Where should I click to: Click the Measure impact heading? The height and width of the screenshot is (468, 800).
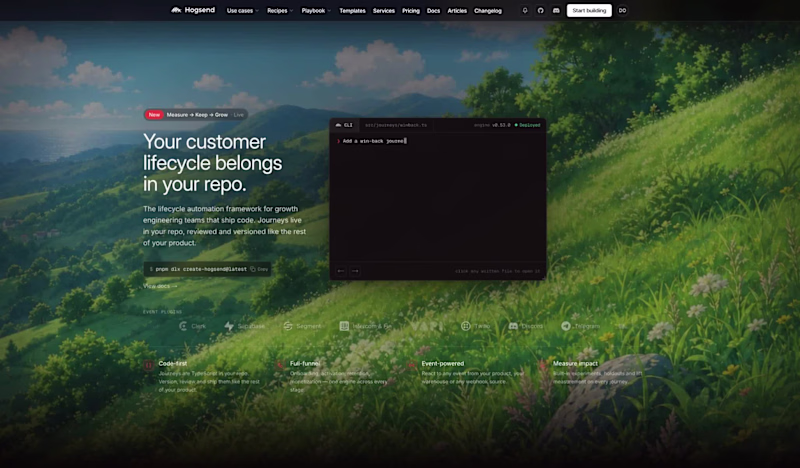pos(575,363)
